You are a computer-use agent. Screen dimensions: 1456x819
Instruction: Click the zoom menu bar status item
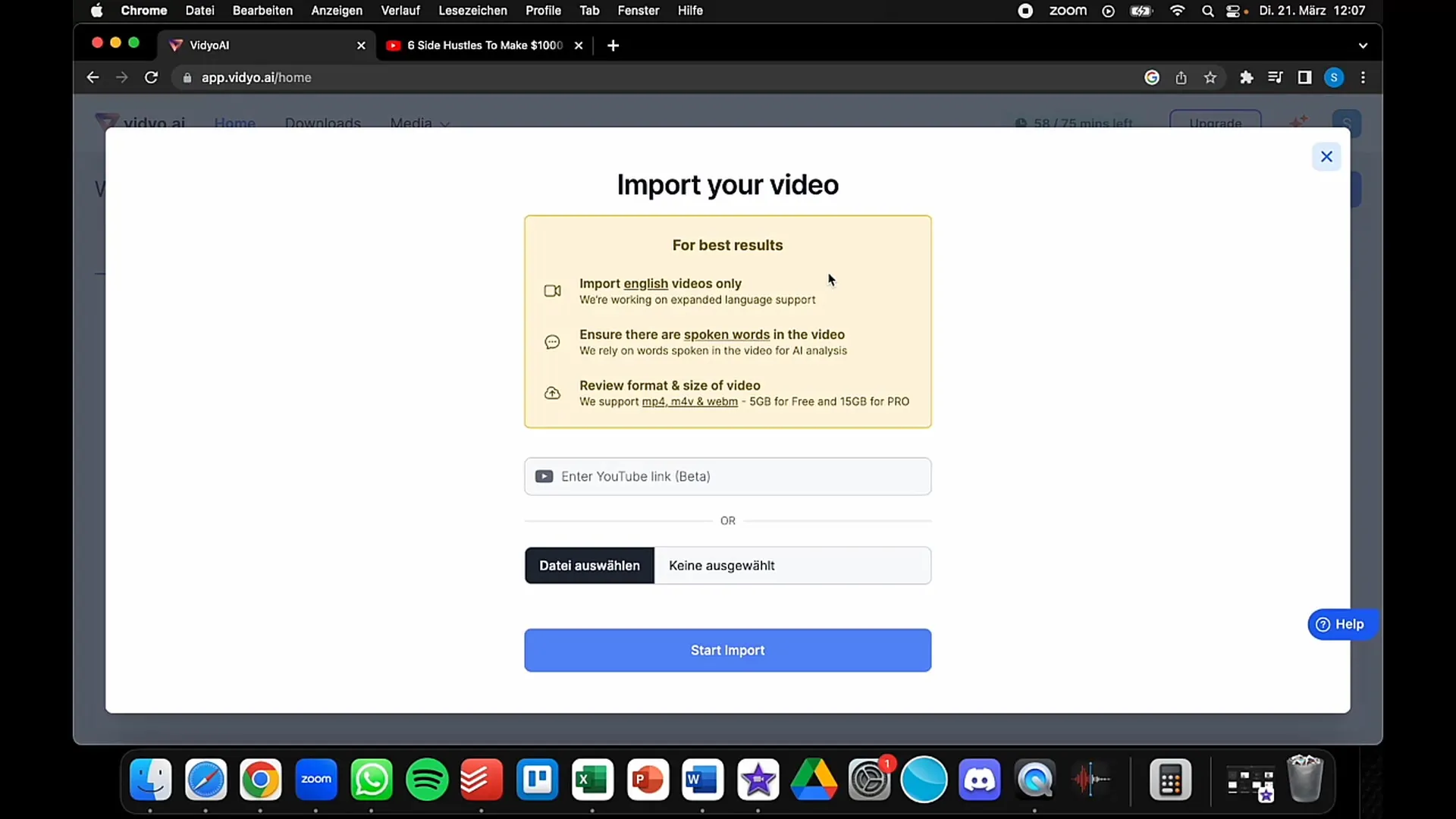[1068, 11]
